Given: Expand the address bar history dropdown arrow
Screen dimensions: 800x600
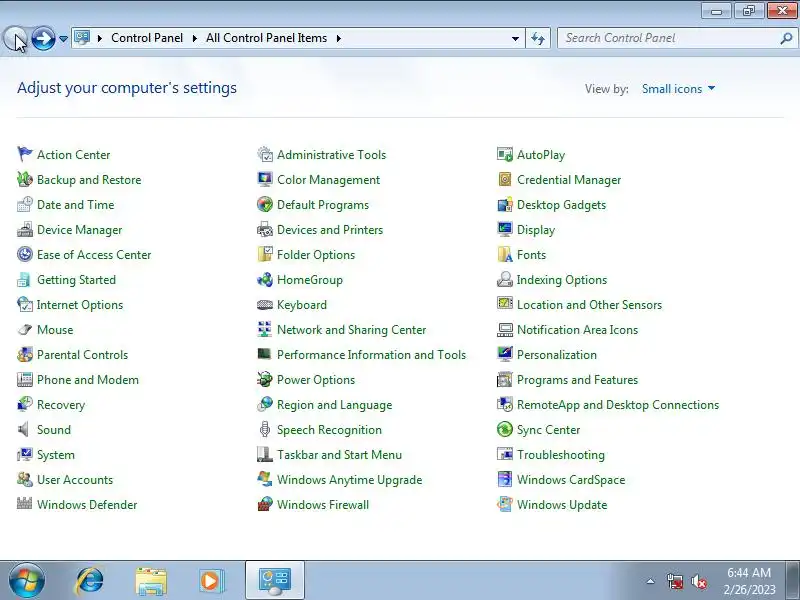Looking at the screenshot, I should (515, 38).
